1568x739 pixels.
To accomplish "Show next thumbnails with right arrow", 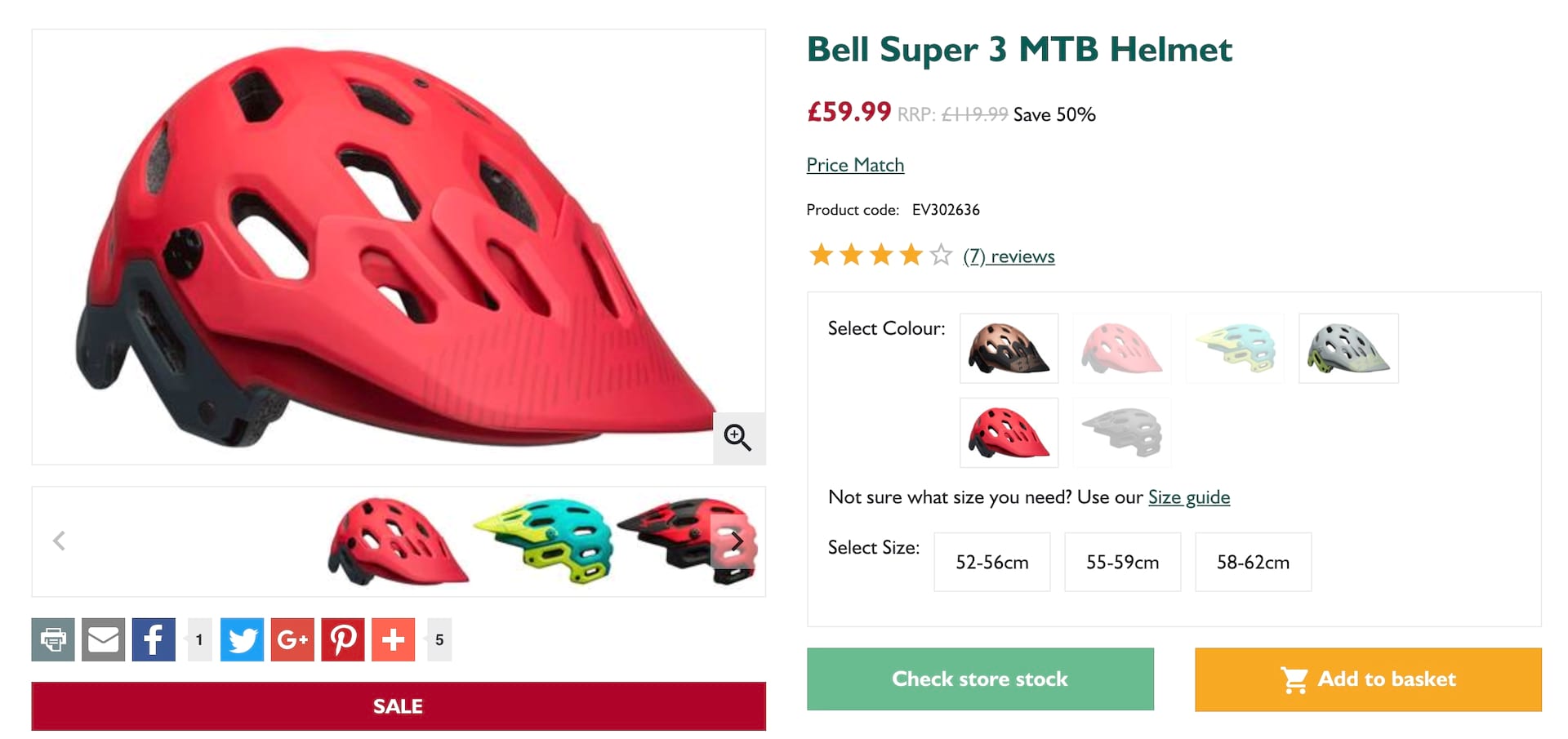I will click(x=737, y=541).
